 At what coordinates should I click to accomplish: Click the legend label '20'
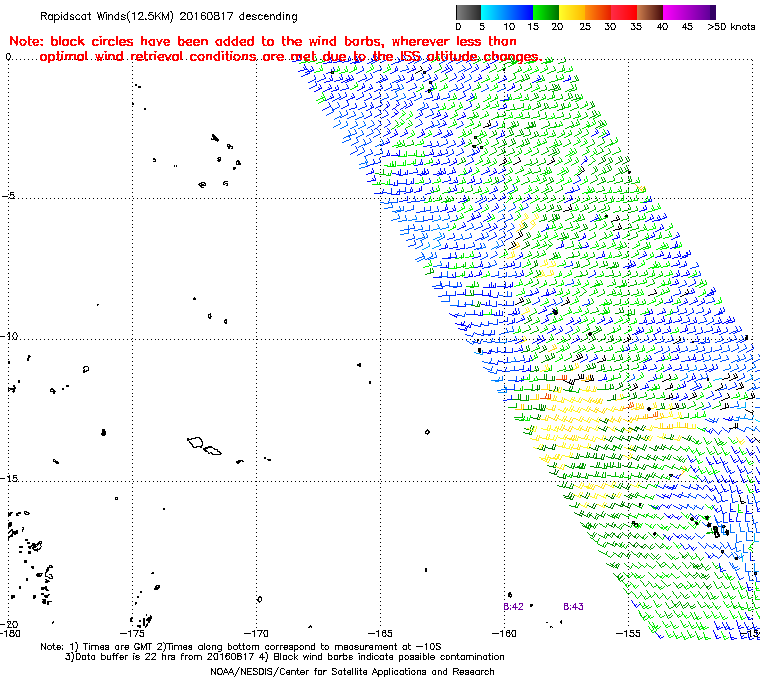click(x=557, y=27)
